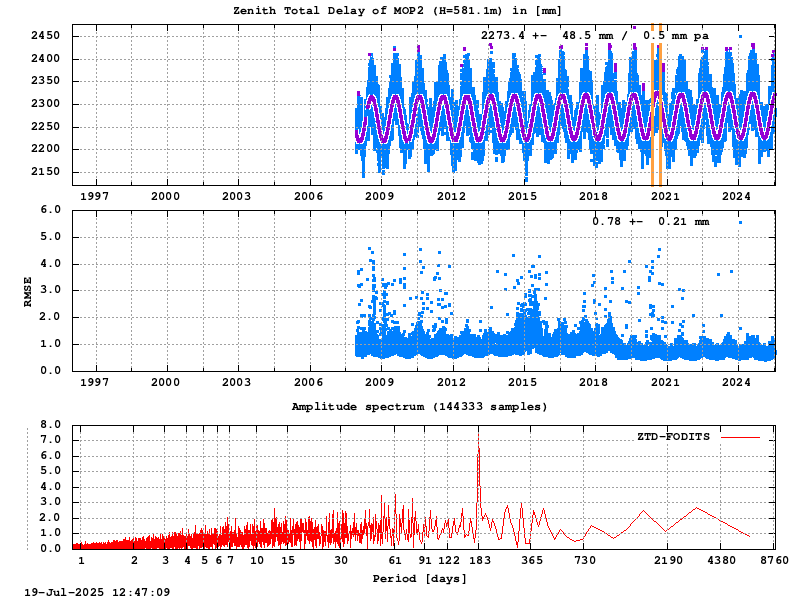Click the '8760' period tick label
800x600 pixels.
pyautogui.click(x=774, y=560)
